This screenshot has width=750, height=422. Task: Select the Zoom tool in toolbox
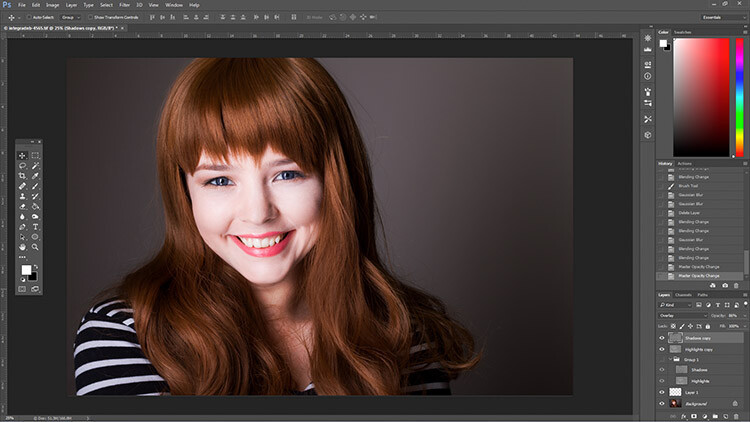(x=35, y=247)
